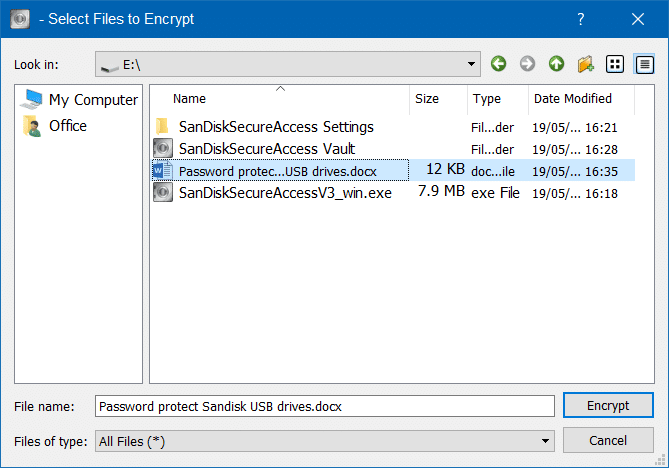Go up to the parent directory
Screen dimensions: 669x468
click(x=556, y=64)
